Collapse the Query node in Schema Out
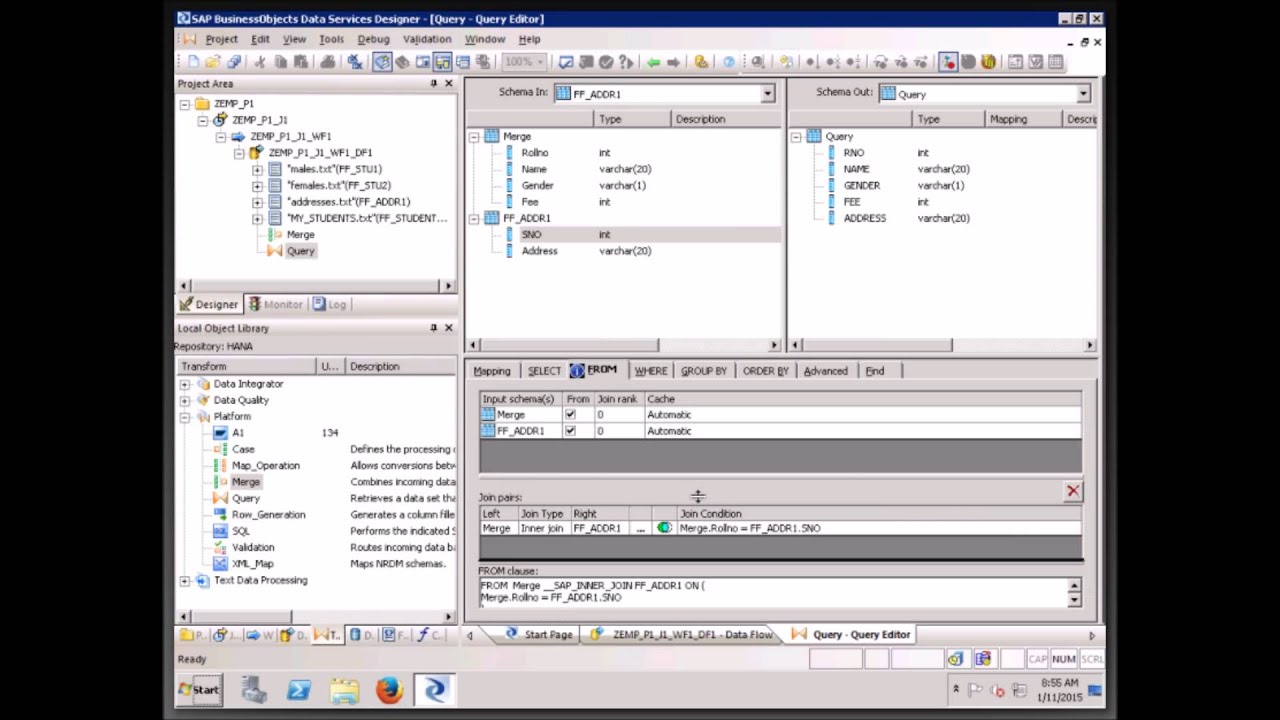Image resolution: width=1280 pixels, height=720 pixels. (x=796, y=136)
